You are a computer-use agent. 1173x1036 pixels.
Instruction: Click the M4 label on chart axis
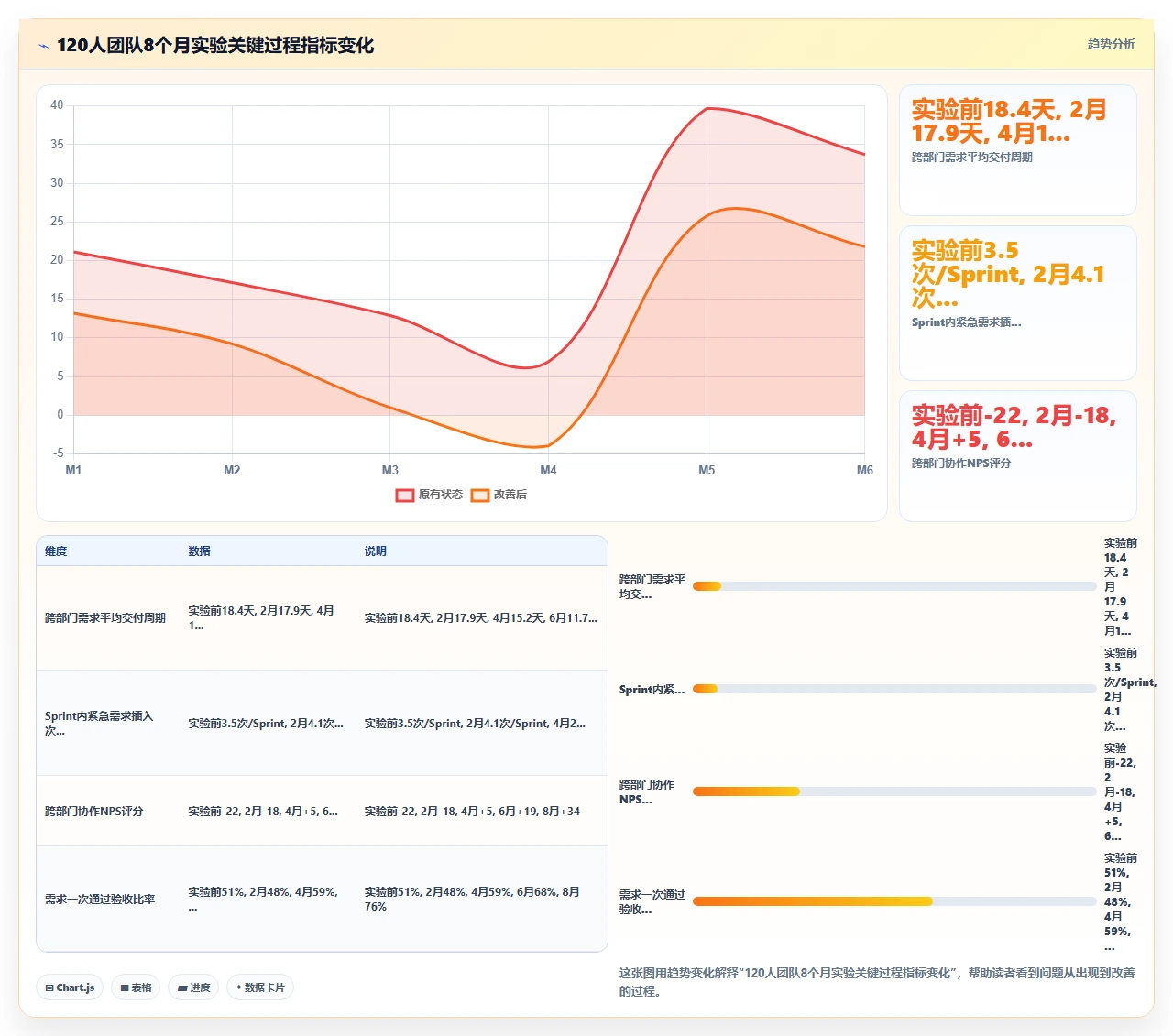click(548, 470)
